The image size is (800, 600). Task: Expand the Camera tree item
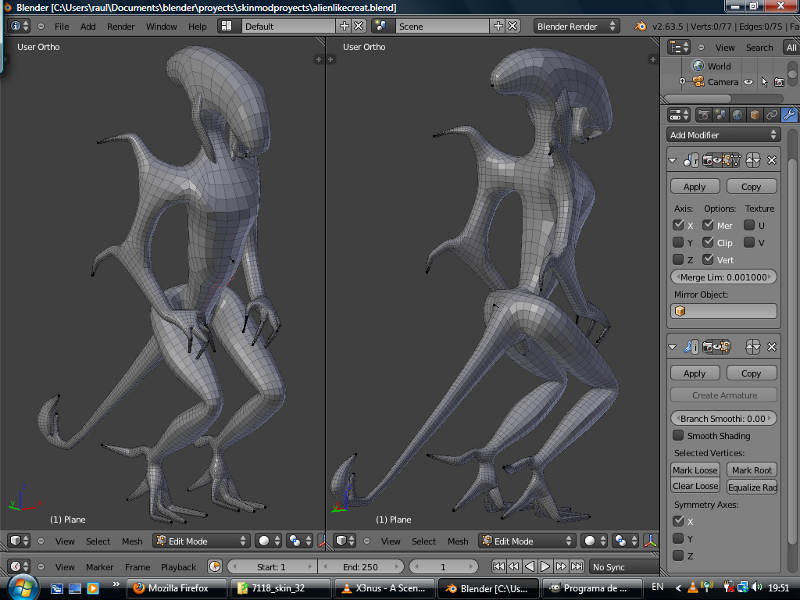(x=683, y=82)
